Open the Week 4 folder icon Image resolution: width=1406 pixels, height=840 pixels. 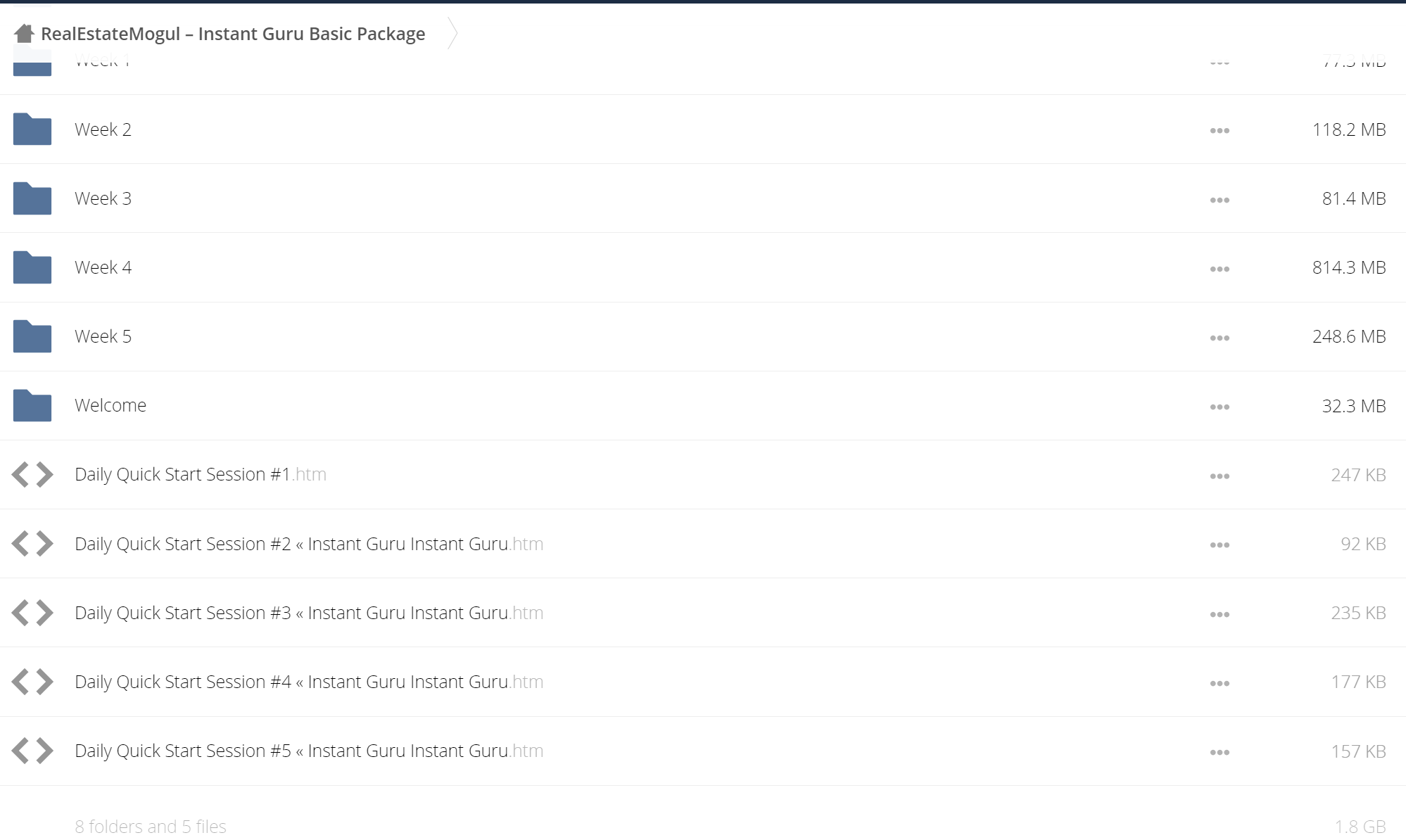(32, 267)
